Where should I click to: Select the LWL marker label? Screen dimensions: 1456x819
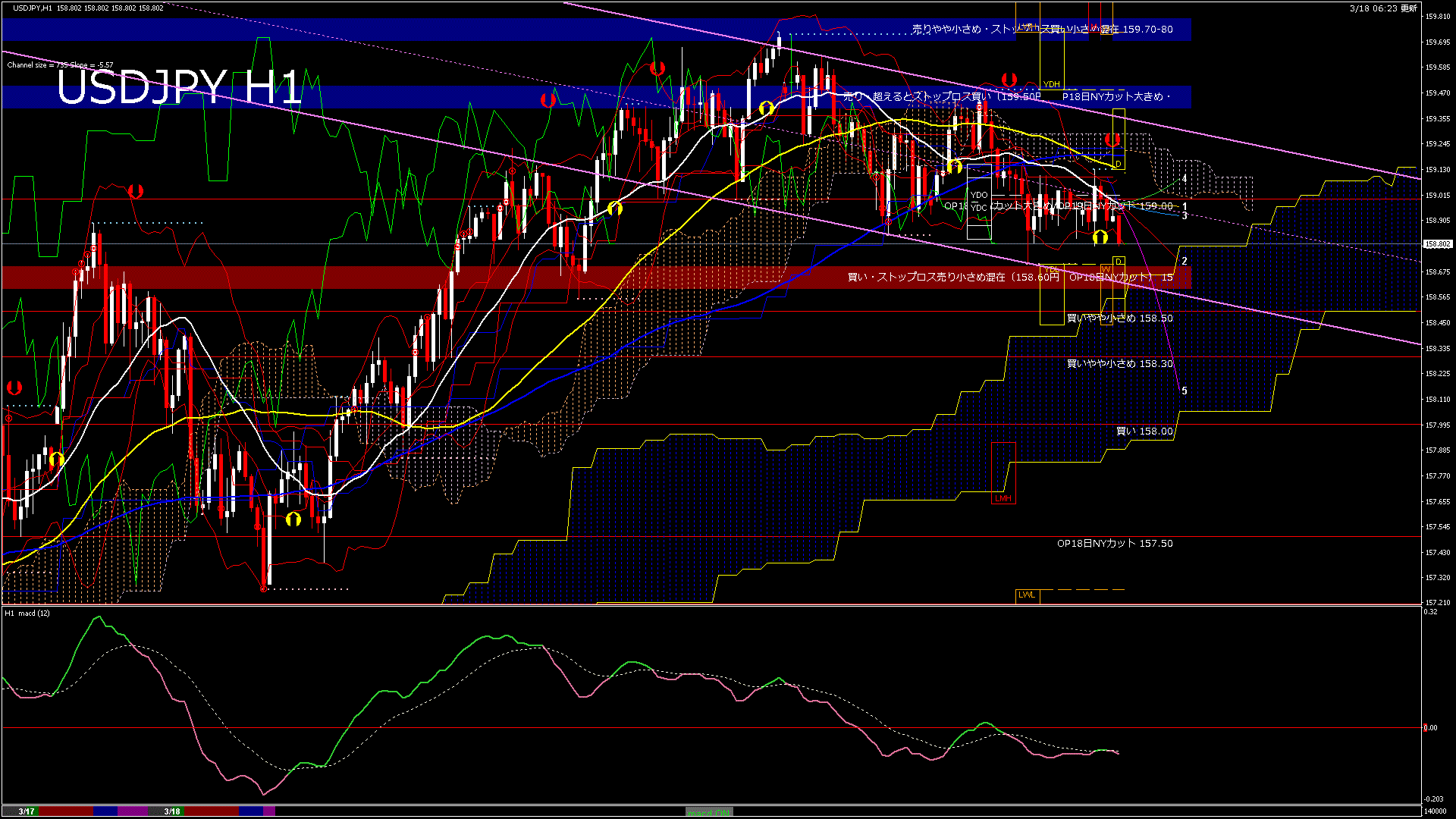pyautogui.click(x=1027, y=595)
